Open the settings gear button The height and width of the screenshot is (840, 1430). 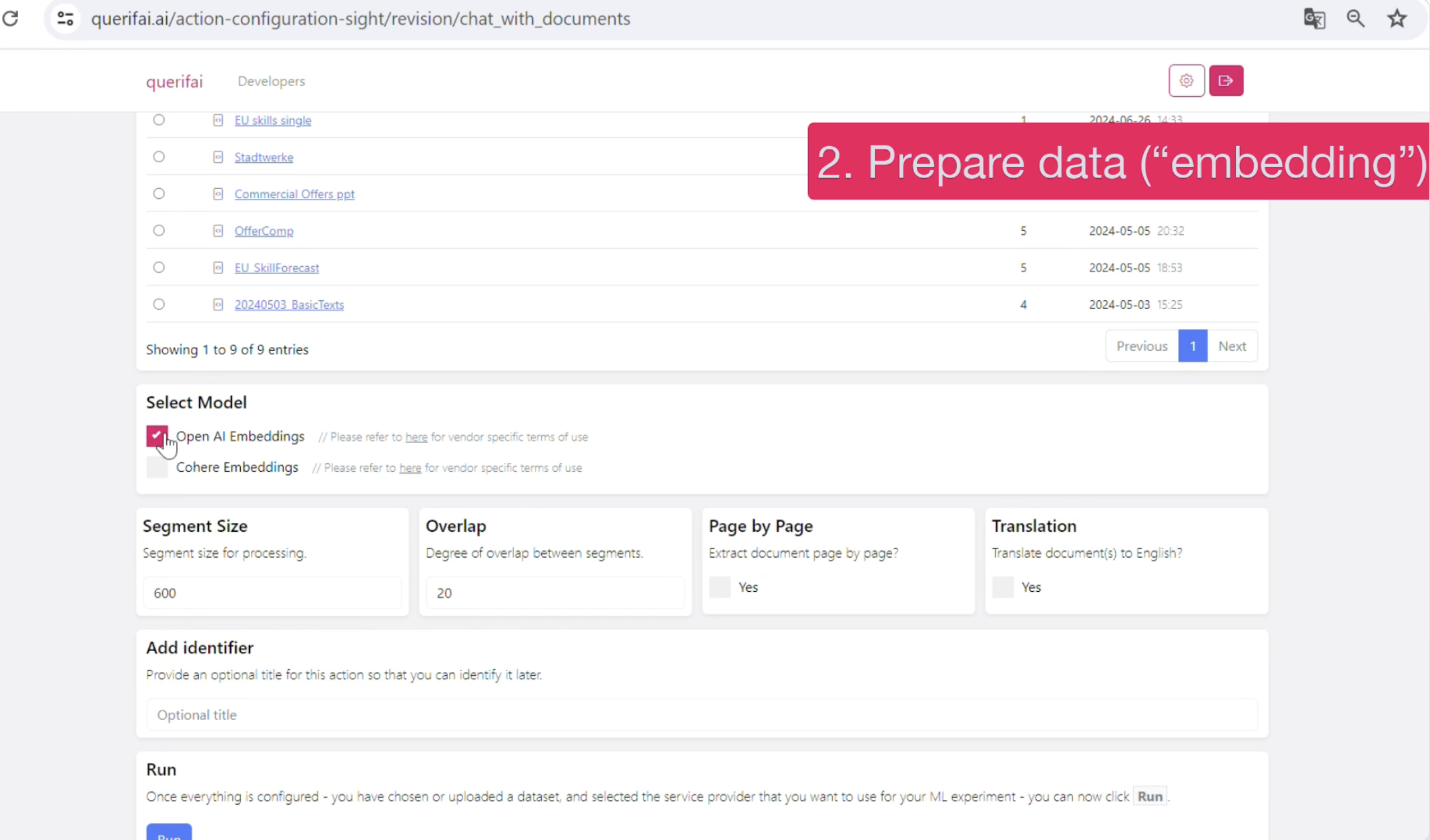1186,81
